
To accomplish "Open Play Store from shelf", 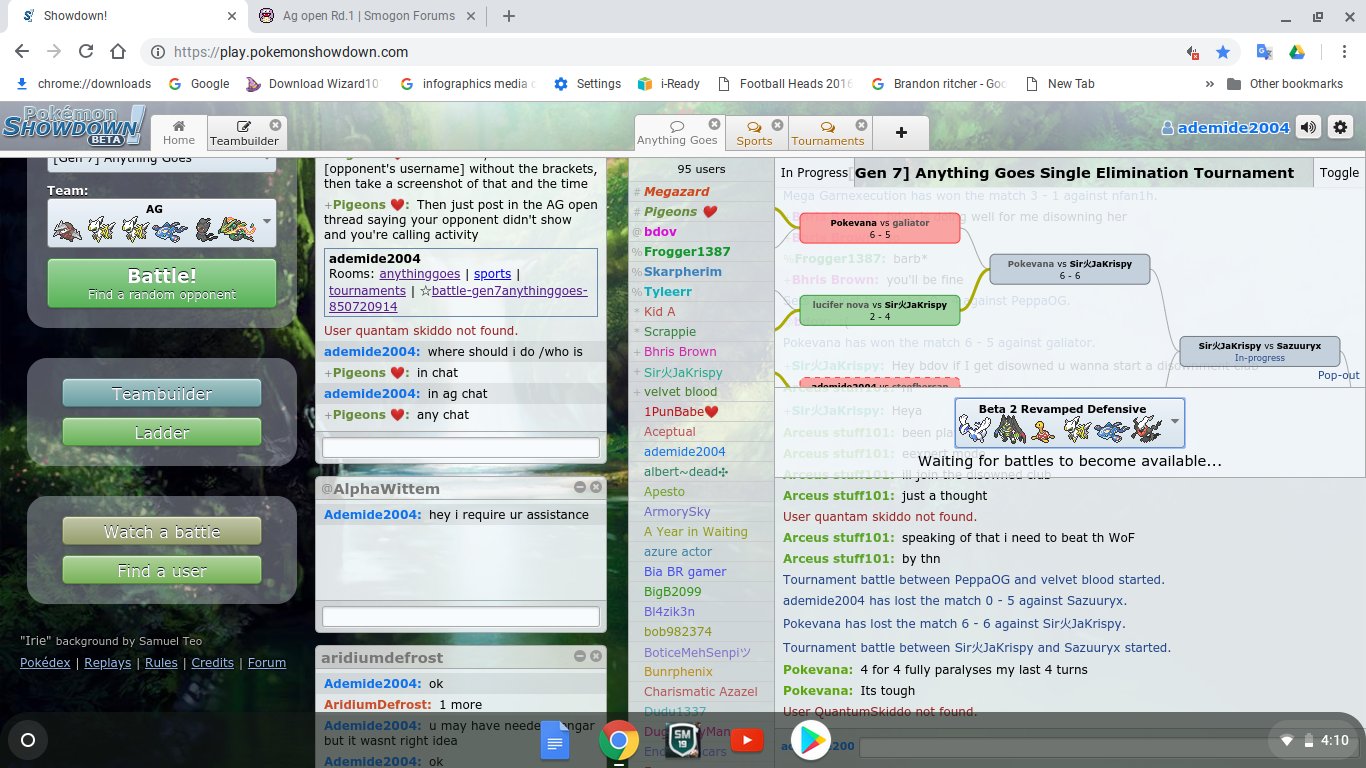I will coord(811,741).
